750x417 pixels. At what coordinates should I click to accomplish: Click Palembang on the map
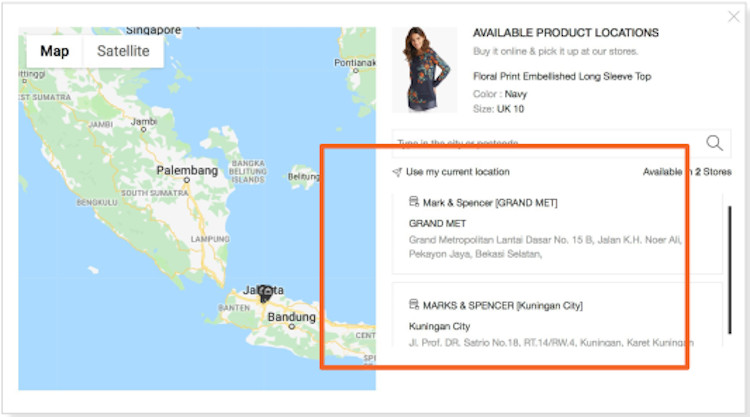pyautogui.click(x=187, y=171)
